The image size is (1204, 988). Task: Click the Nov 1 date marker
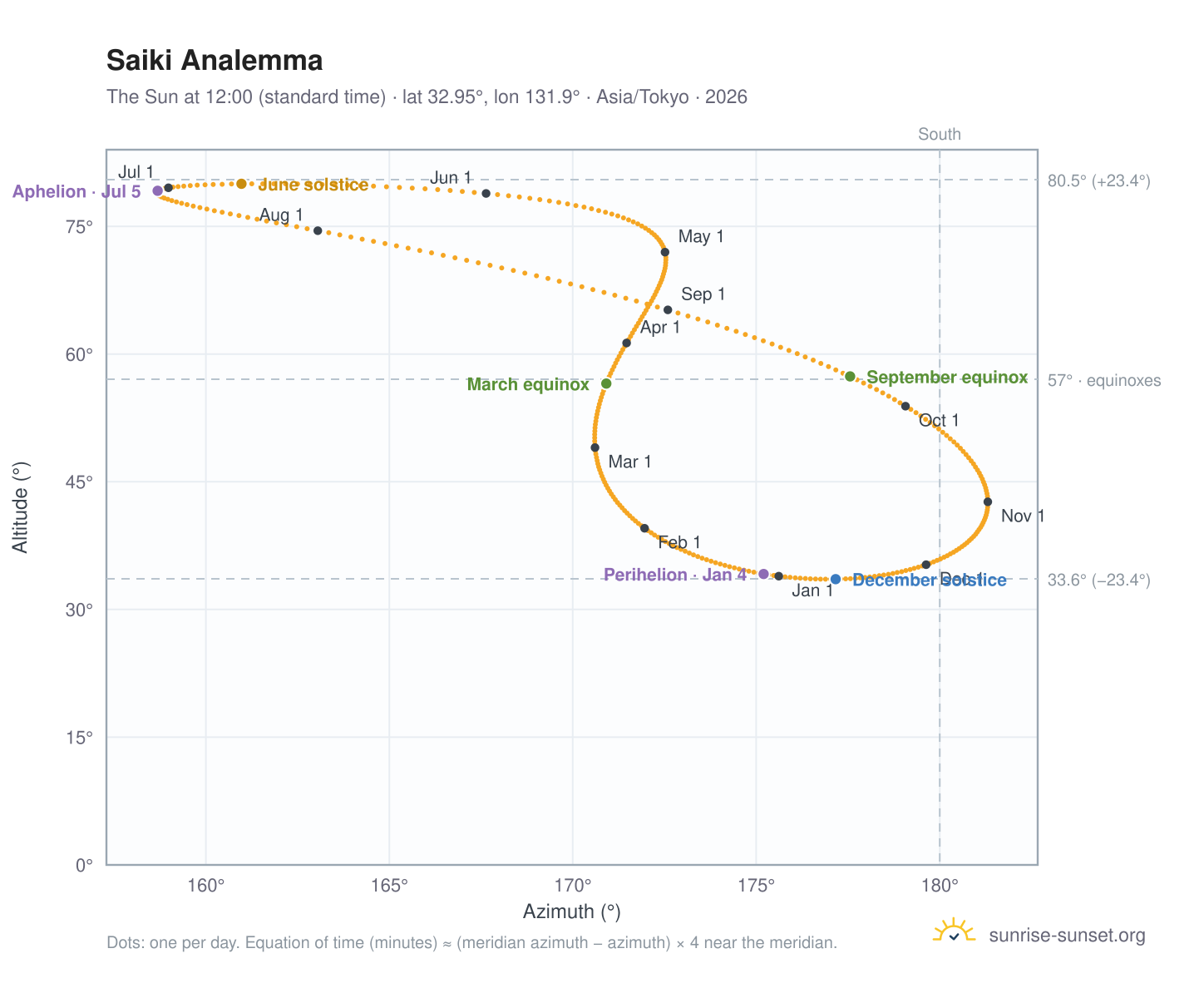tap(988, 501)
